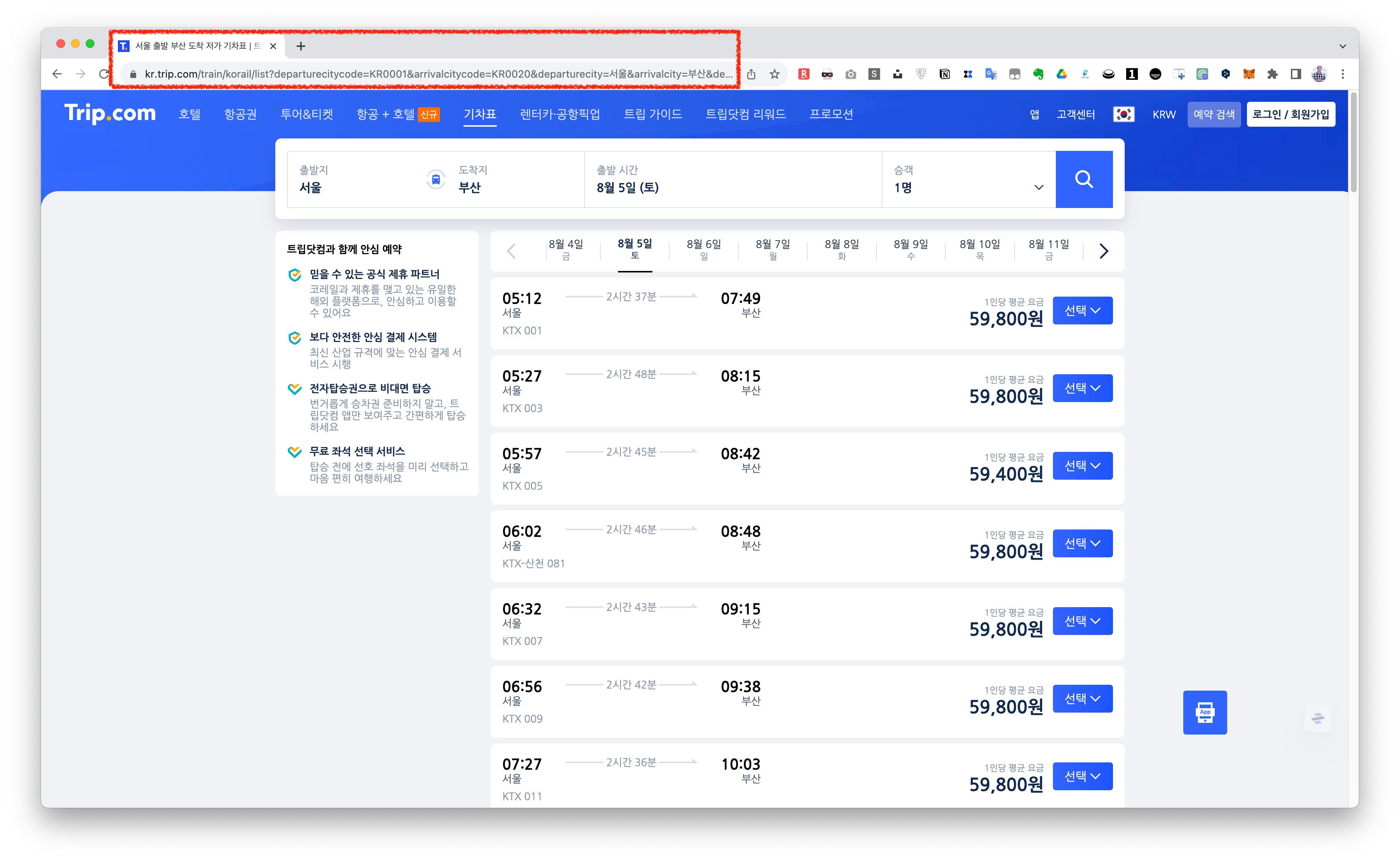Screen dimensions: 1400x862
Task: Open the tab list chevron in title bar
Action: click(1343, 46)
